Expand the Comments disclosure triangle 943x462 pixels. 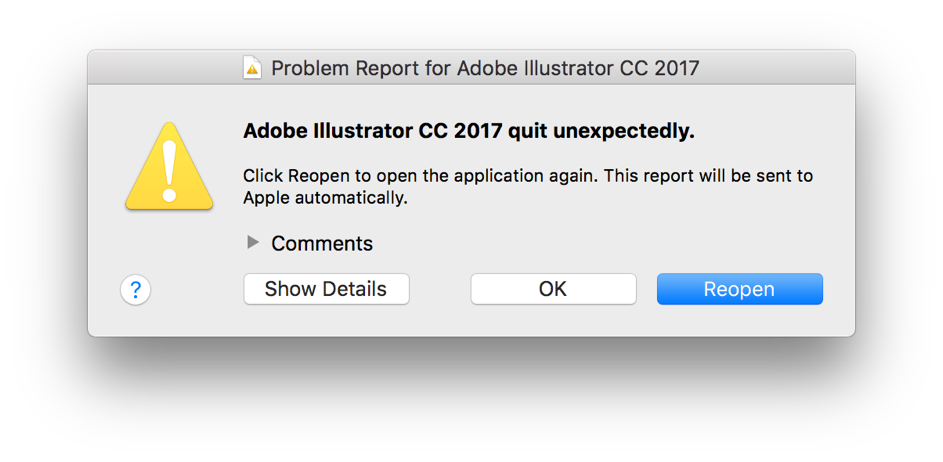(x=253, y=243)
